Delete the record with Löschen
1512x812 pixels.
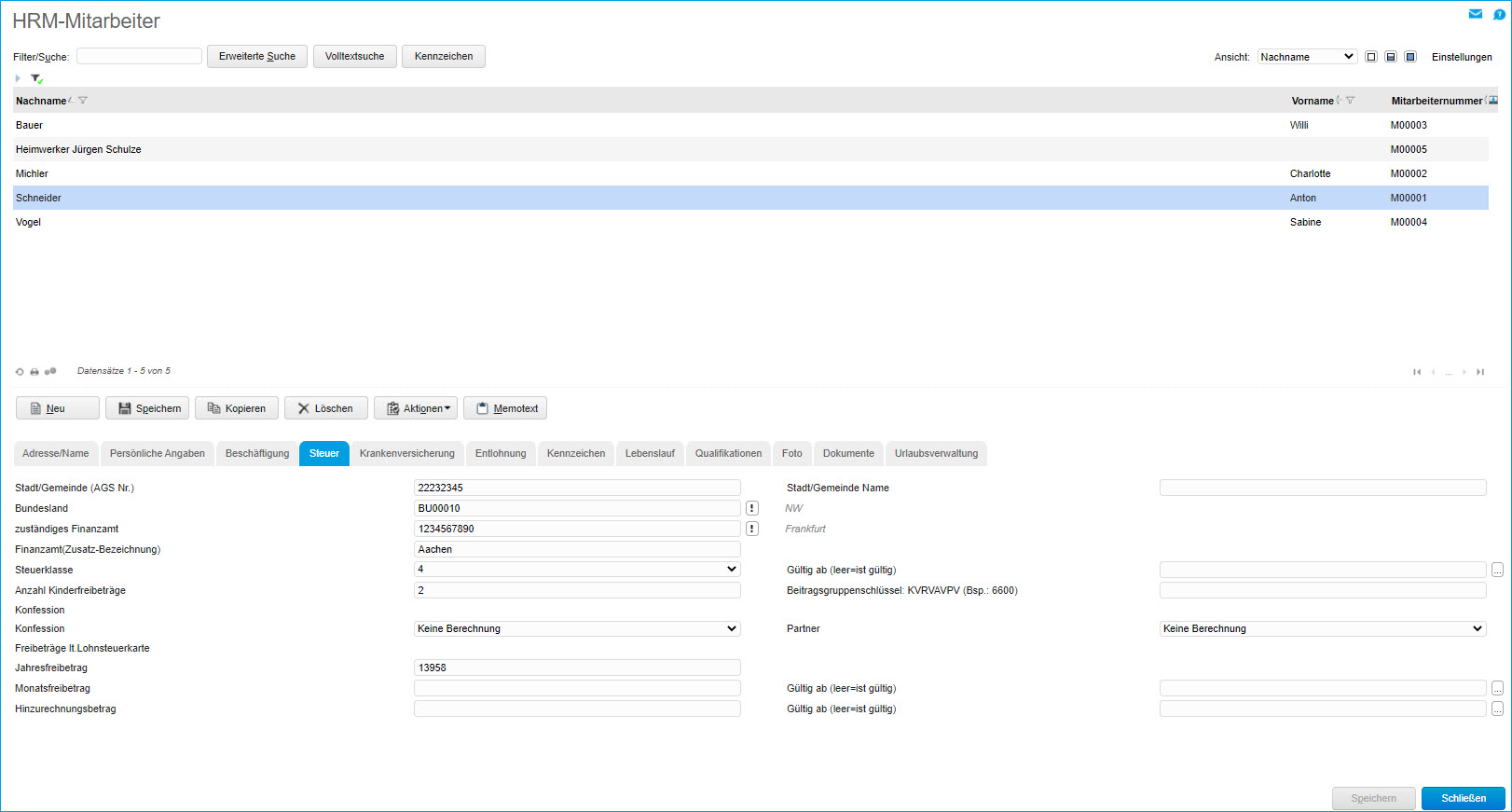tap(326, 408)
